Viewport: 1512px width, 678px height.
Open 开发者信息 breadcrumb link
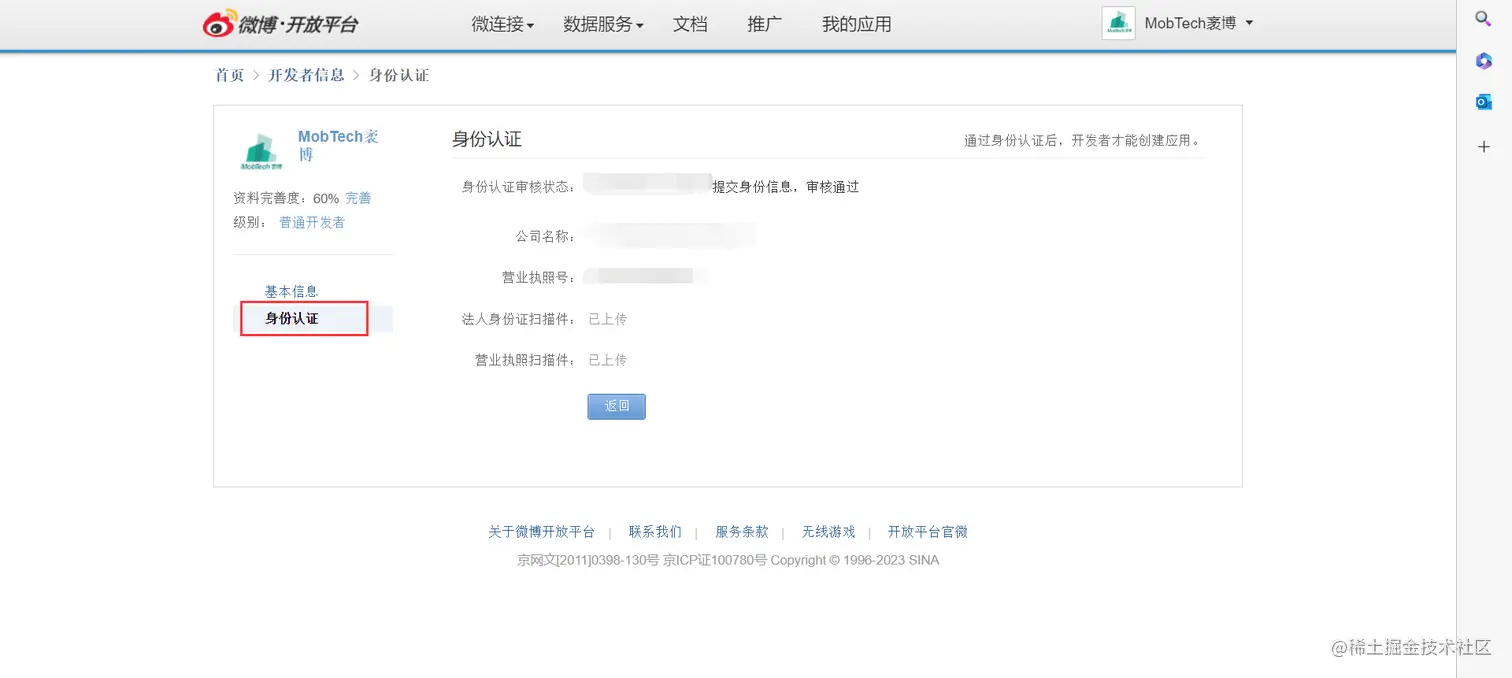pyautogui.click(x=306, y=75)
